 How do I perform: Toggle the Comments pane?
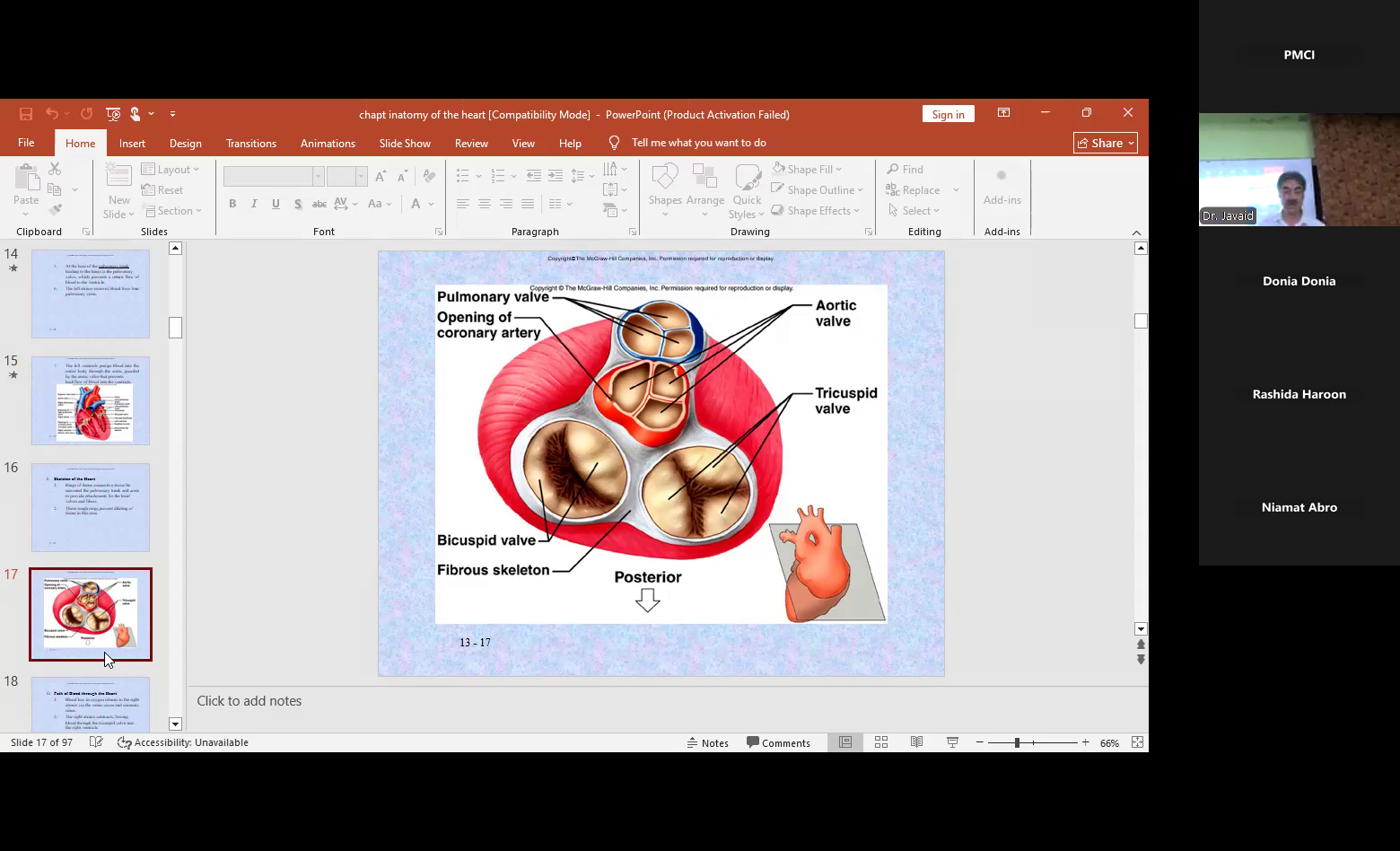tap(778, 742)
